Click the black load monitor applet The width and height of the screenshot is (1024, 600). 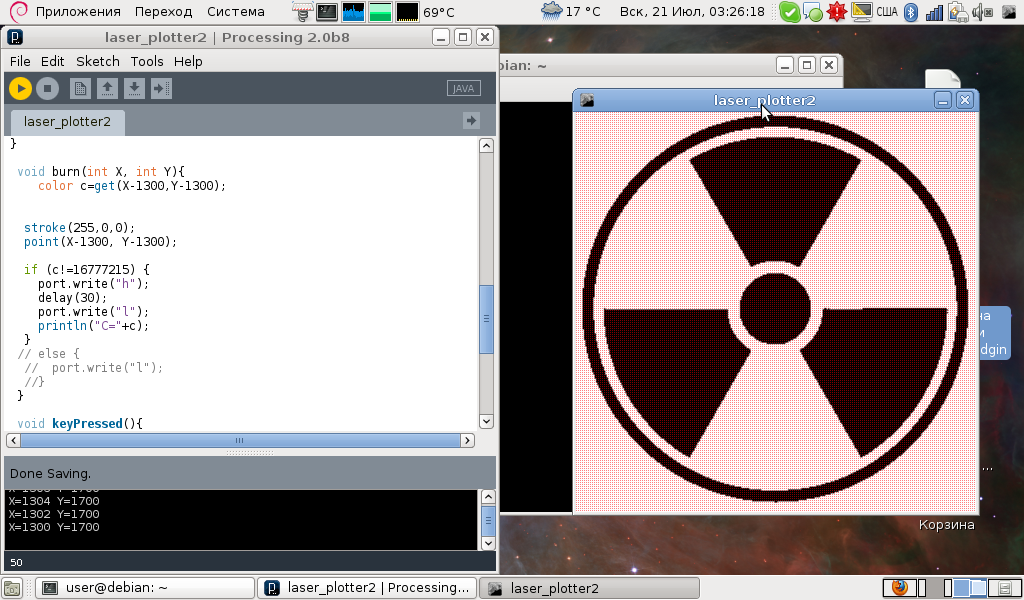tap(407, 12)
